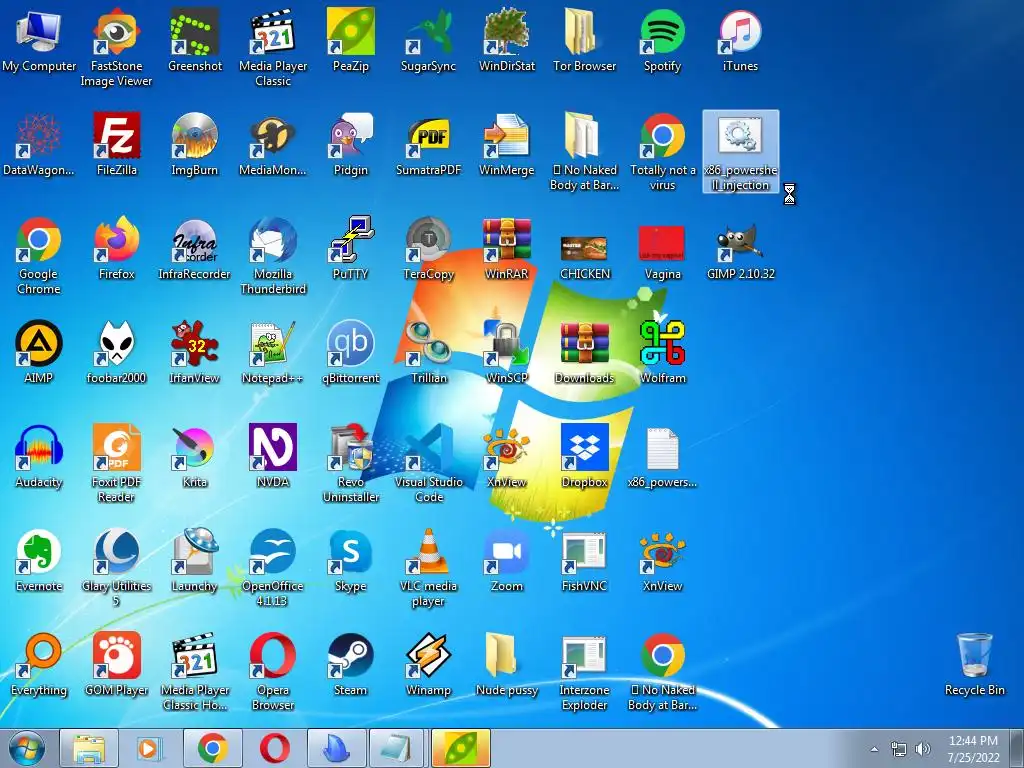Viewport: 1024px width, 768px height.
Task: Open Windows Explorer from the taskbar
Action: pos(89,748)
